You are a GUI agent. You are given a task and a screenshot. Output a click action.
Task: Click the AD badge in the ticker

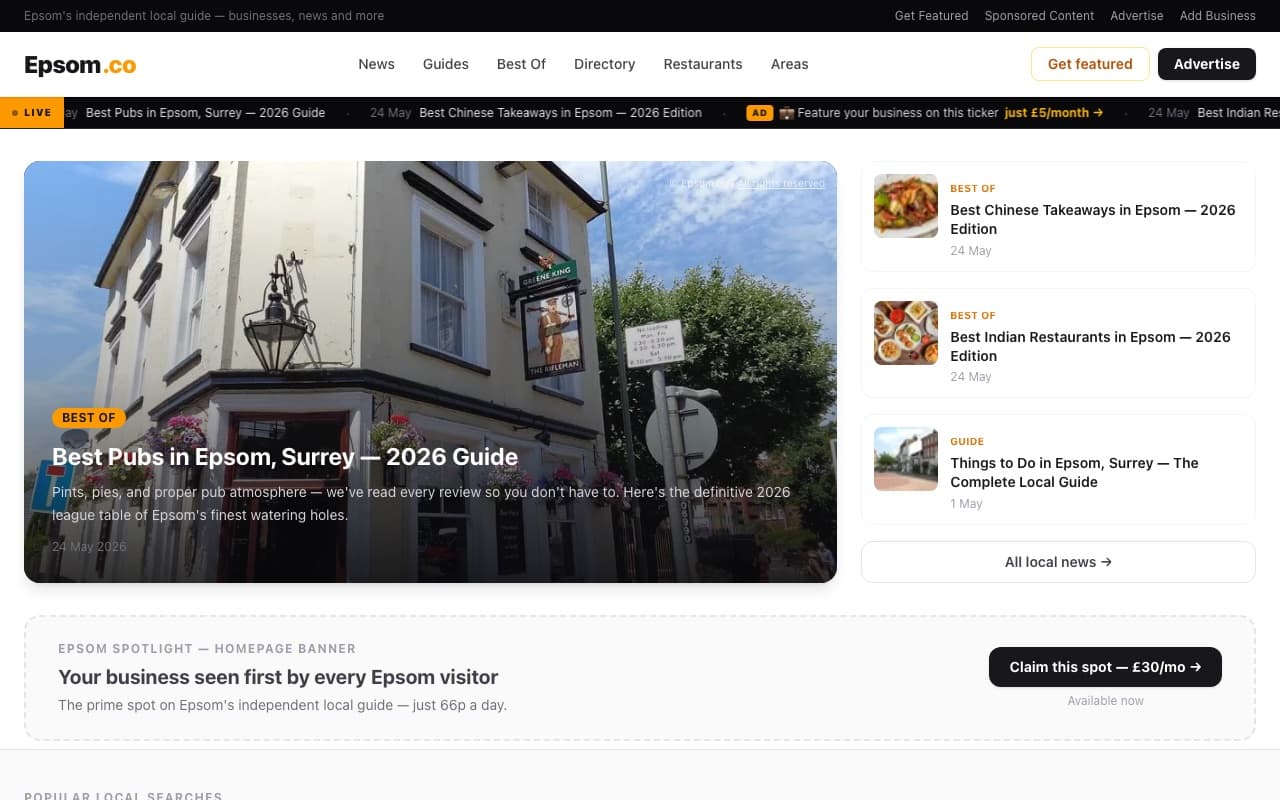(x=760, y=113)
